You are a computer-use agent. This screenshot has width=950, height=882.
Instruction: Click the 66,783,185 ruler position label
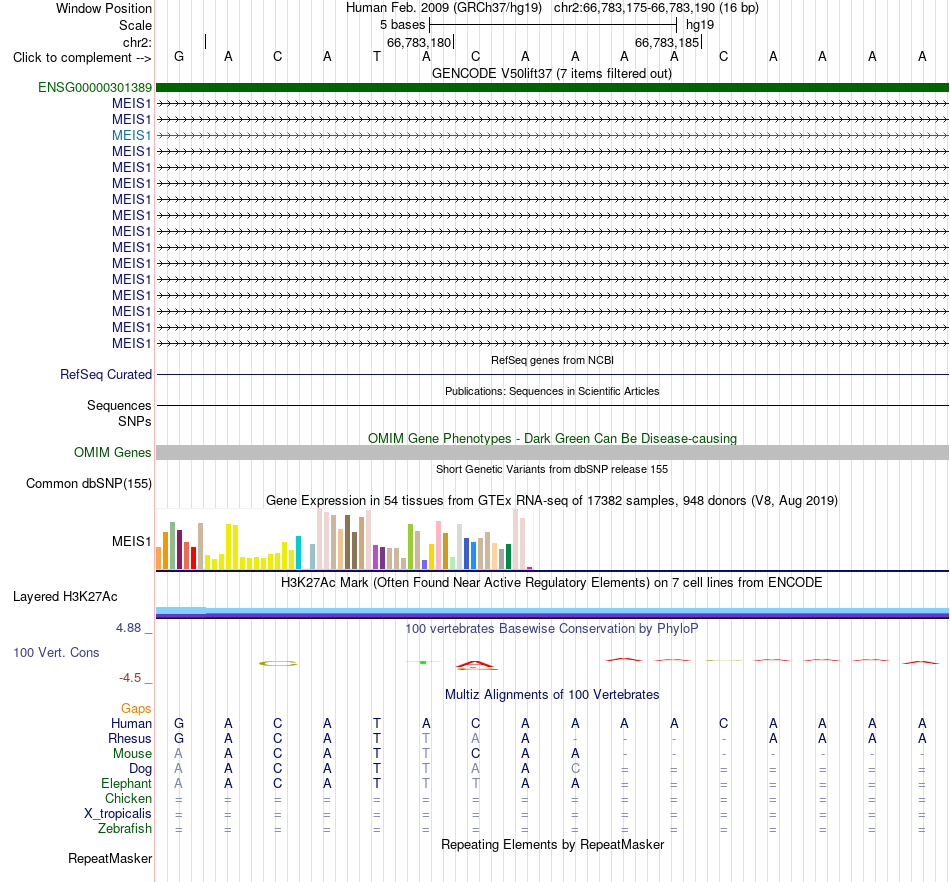[x=667, y=43]
